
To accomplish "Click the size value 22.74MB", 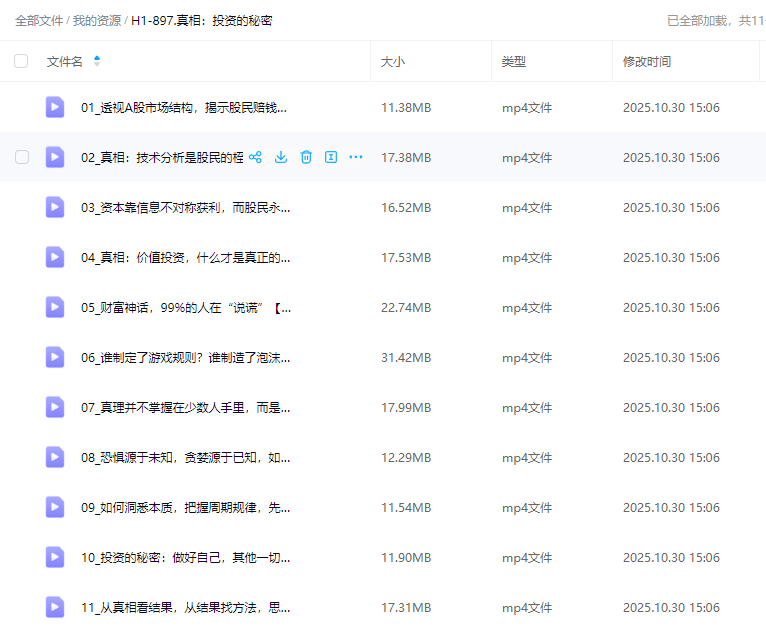I will click(406, 307).
